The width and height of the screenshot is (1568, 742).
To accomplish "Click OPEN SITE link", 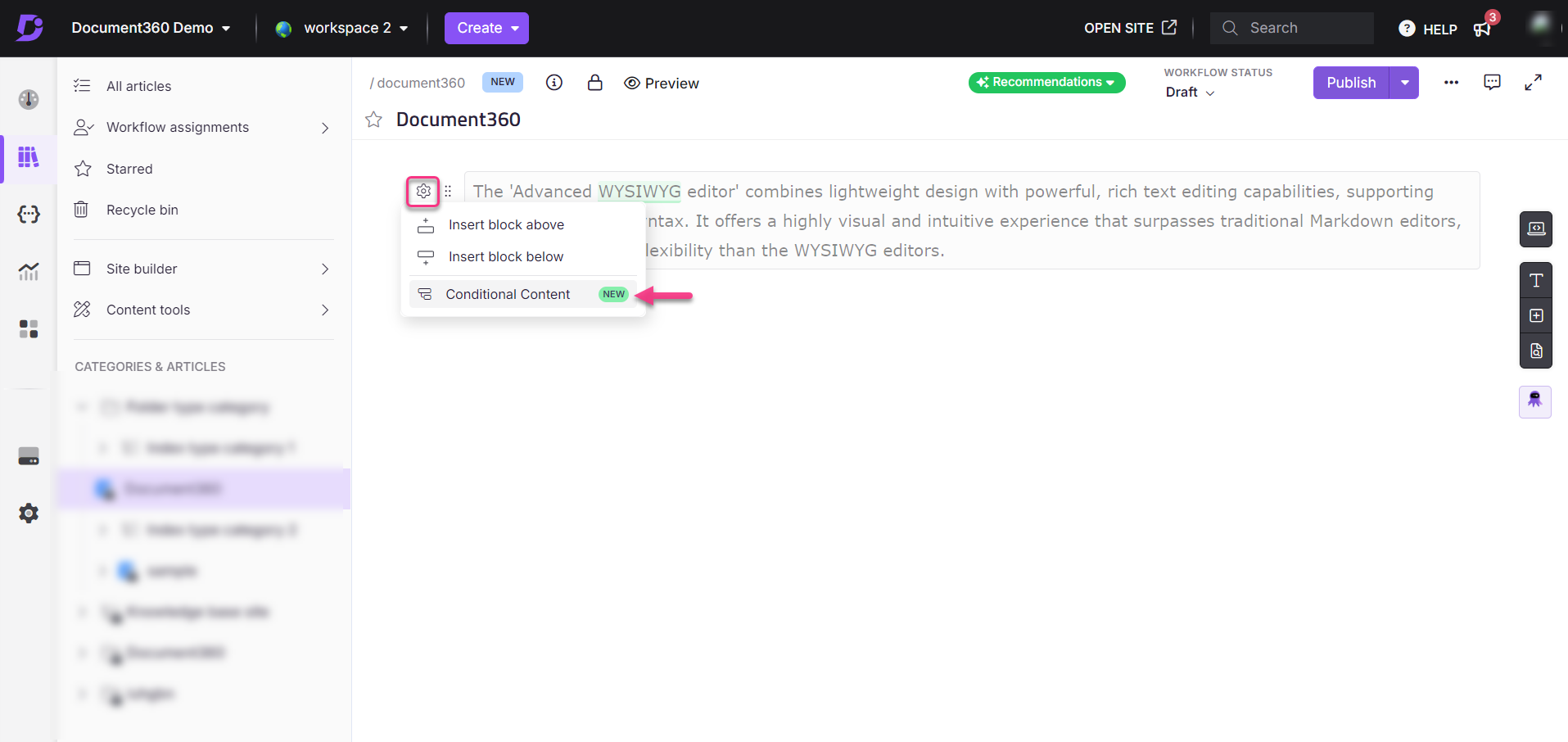I will pos(1131,28).
